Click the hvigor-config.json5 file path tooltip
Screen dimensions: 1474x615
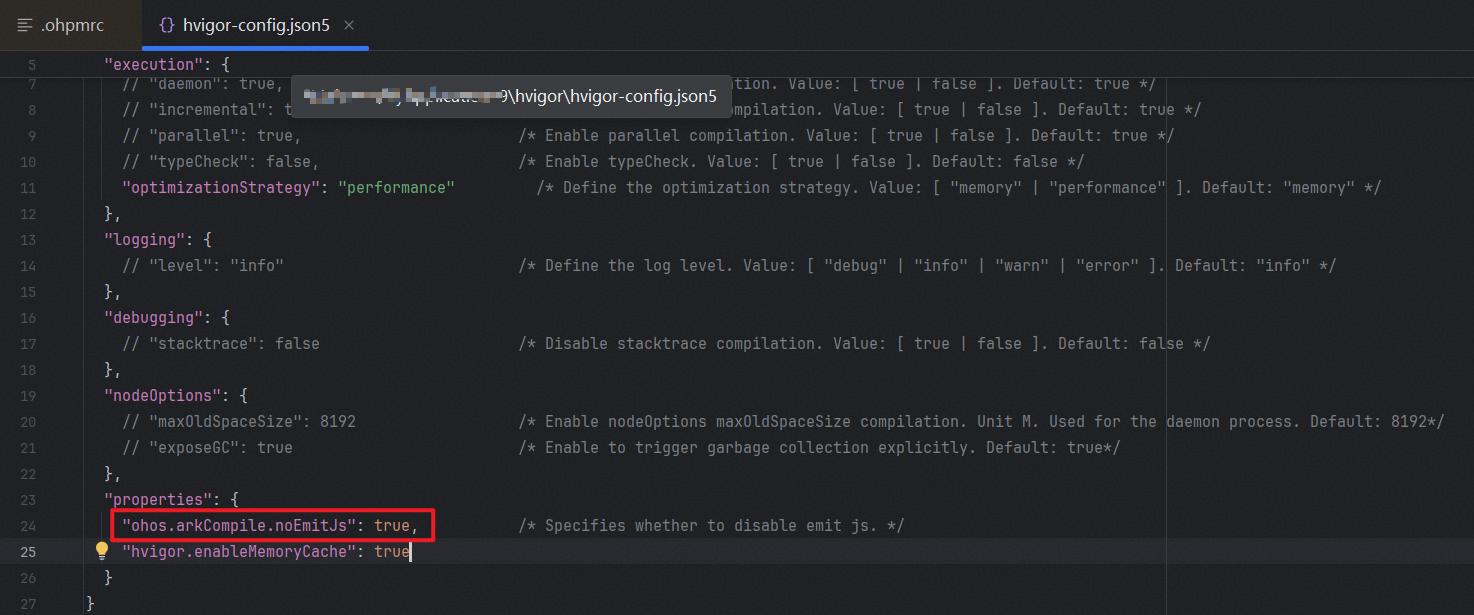point(510,97)
